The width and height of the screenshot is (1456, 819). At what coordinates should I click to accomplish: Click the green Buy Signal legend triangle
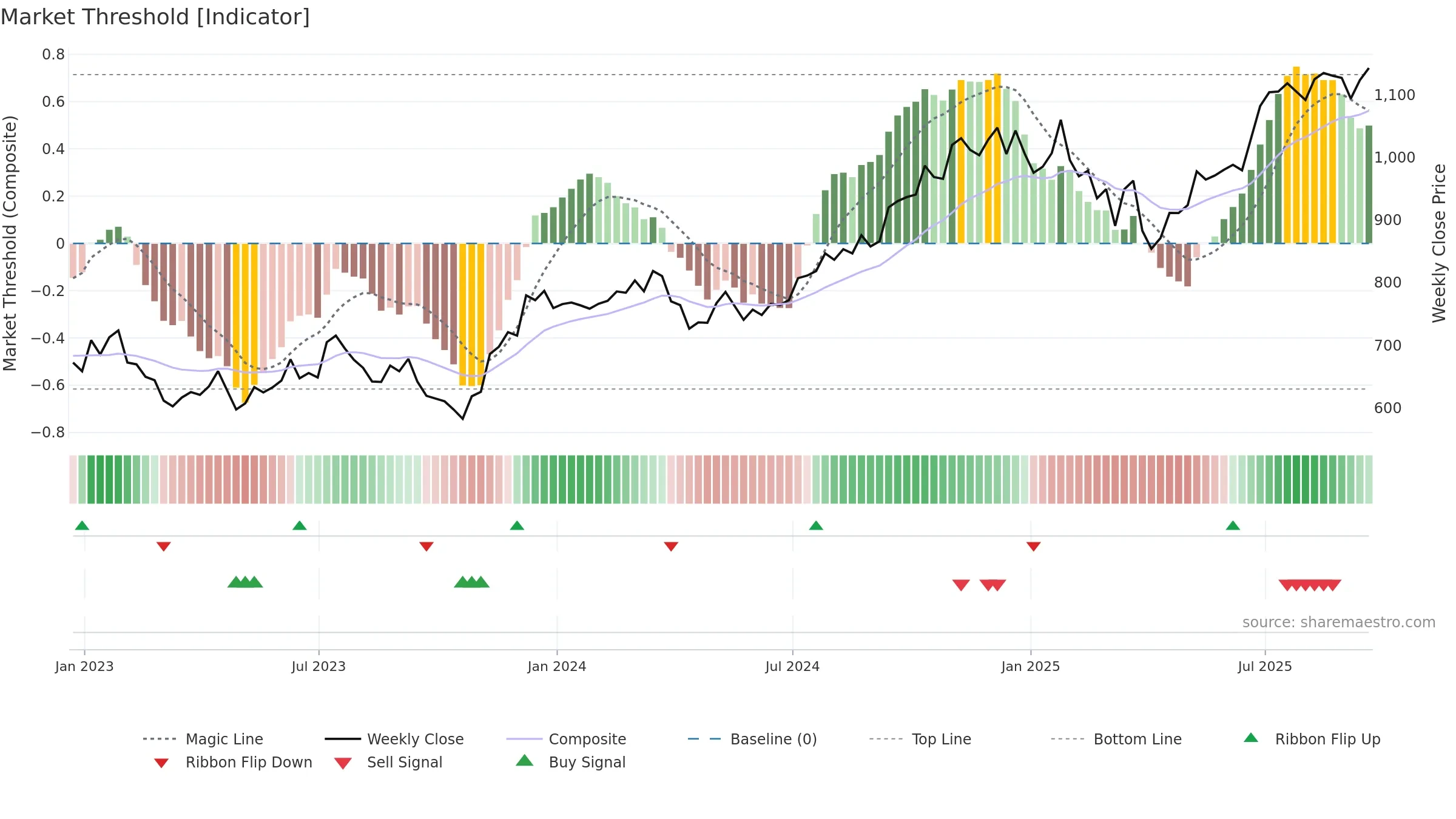(524, 760)
